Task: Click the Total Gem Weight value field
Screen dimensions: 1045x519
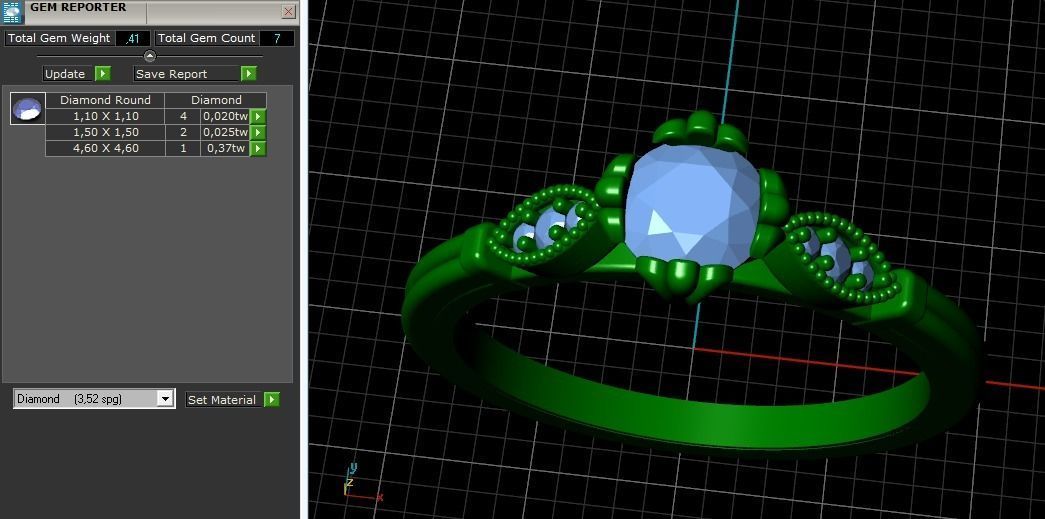Action: pyautogui.click(x=133, y=38)
